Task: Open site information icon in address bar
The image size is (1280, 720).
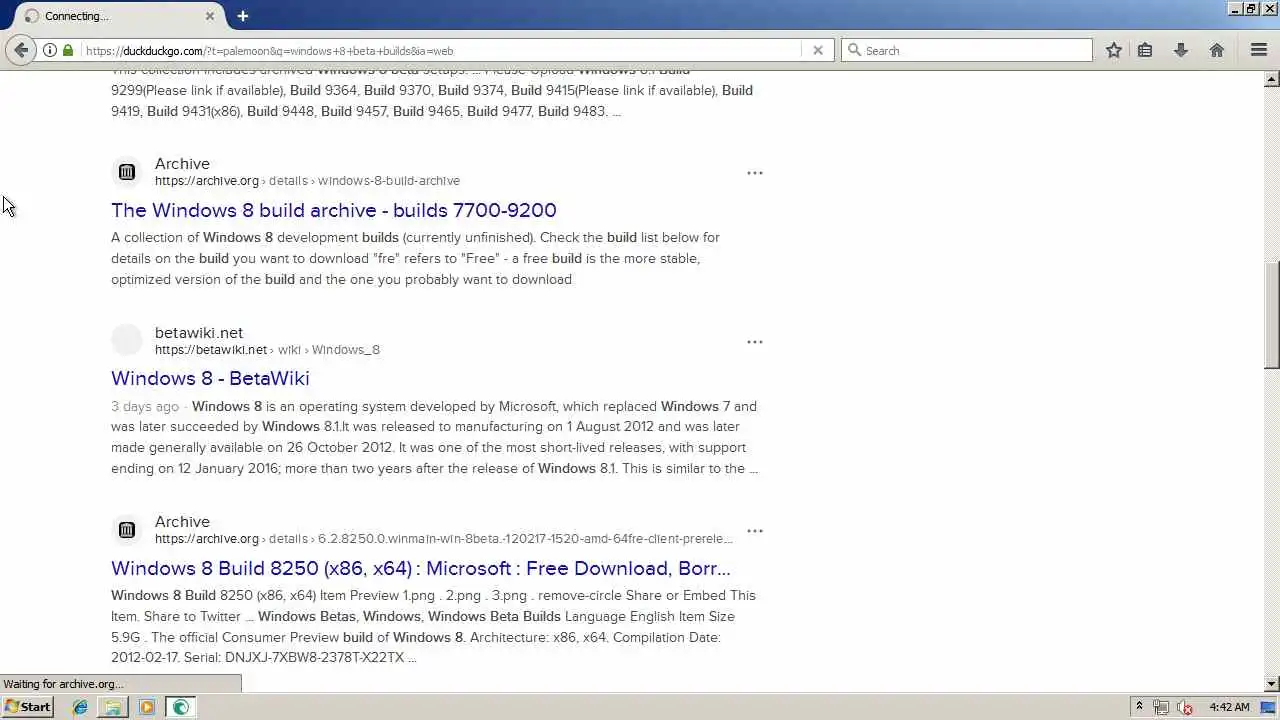Action: [50, 50]
